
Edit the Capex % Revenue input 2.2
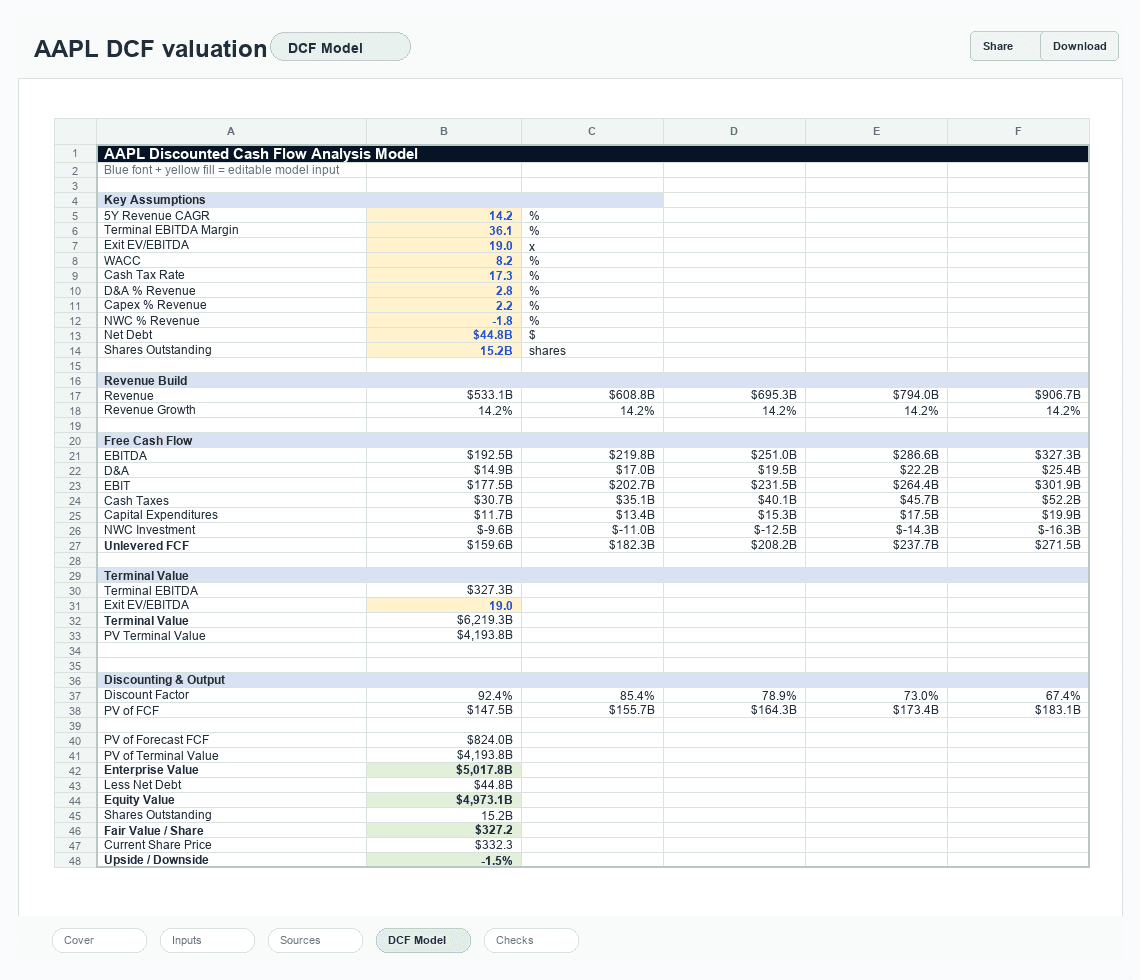click(443, 305)
